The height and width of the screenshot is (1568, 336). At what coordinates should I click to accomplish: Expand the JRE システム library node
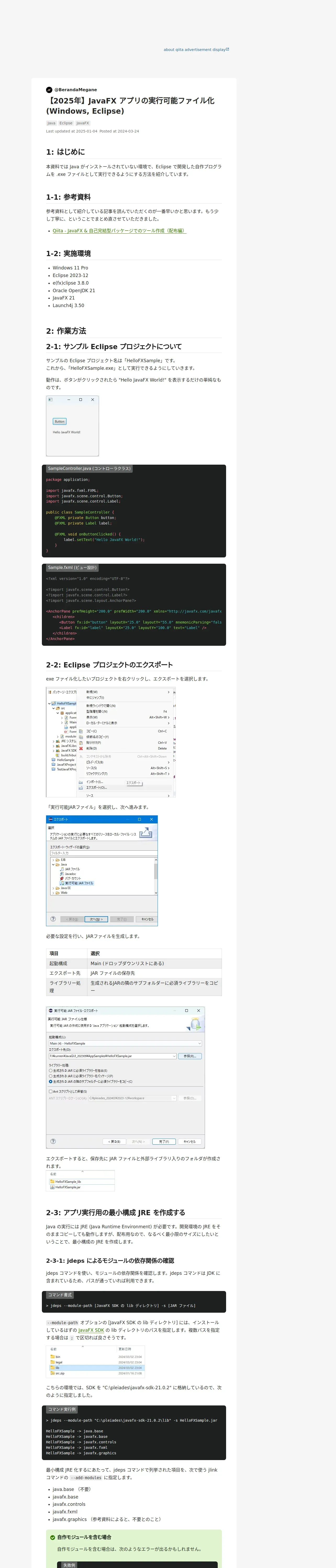54,741
